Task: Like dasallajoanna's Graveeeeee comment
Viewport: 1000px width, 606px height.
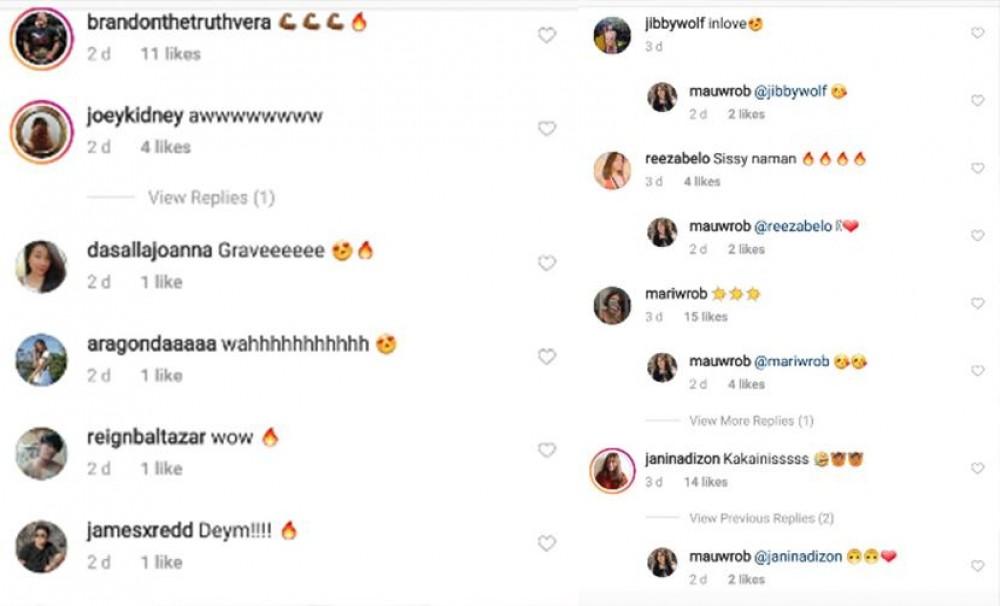Action: point(547,263)
